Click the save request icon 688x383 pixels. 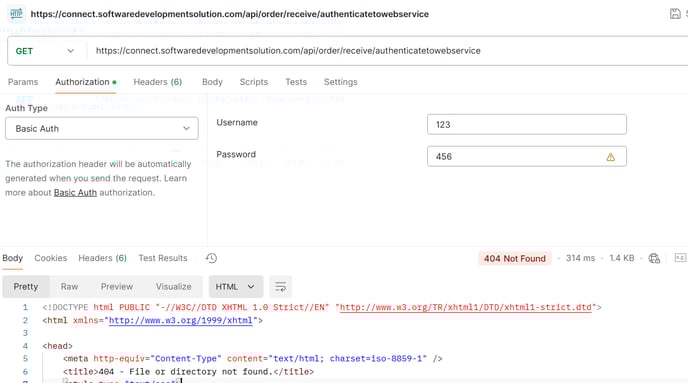click(675, 14)
